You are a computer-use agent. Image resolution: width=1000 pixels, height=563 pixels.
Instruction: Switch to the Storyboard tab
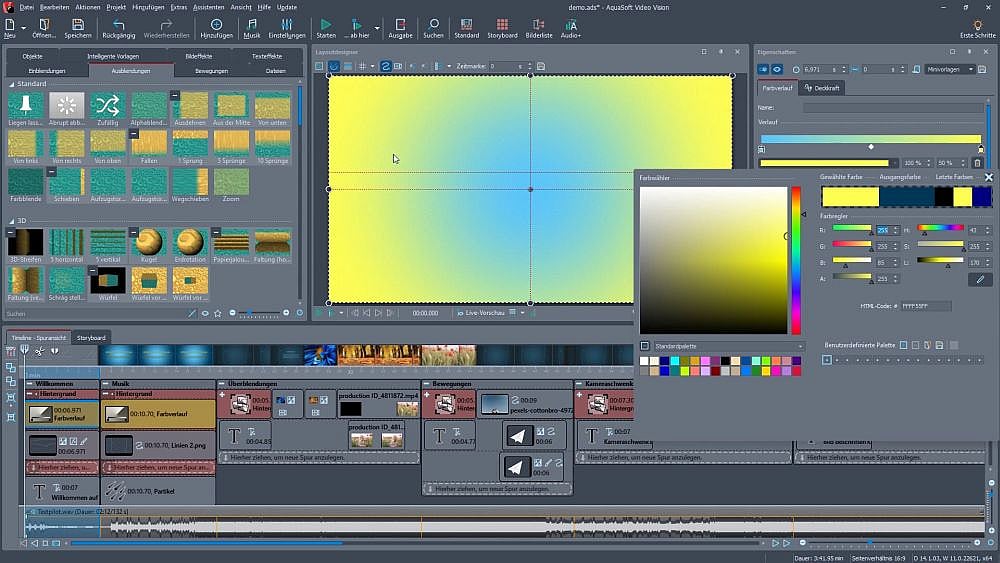(91, 338)
